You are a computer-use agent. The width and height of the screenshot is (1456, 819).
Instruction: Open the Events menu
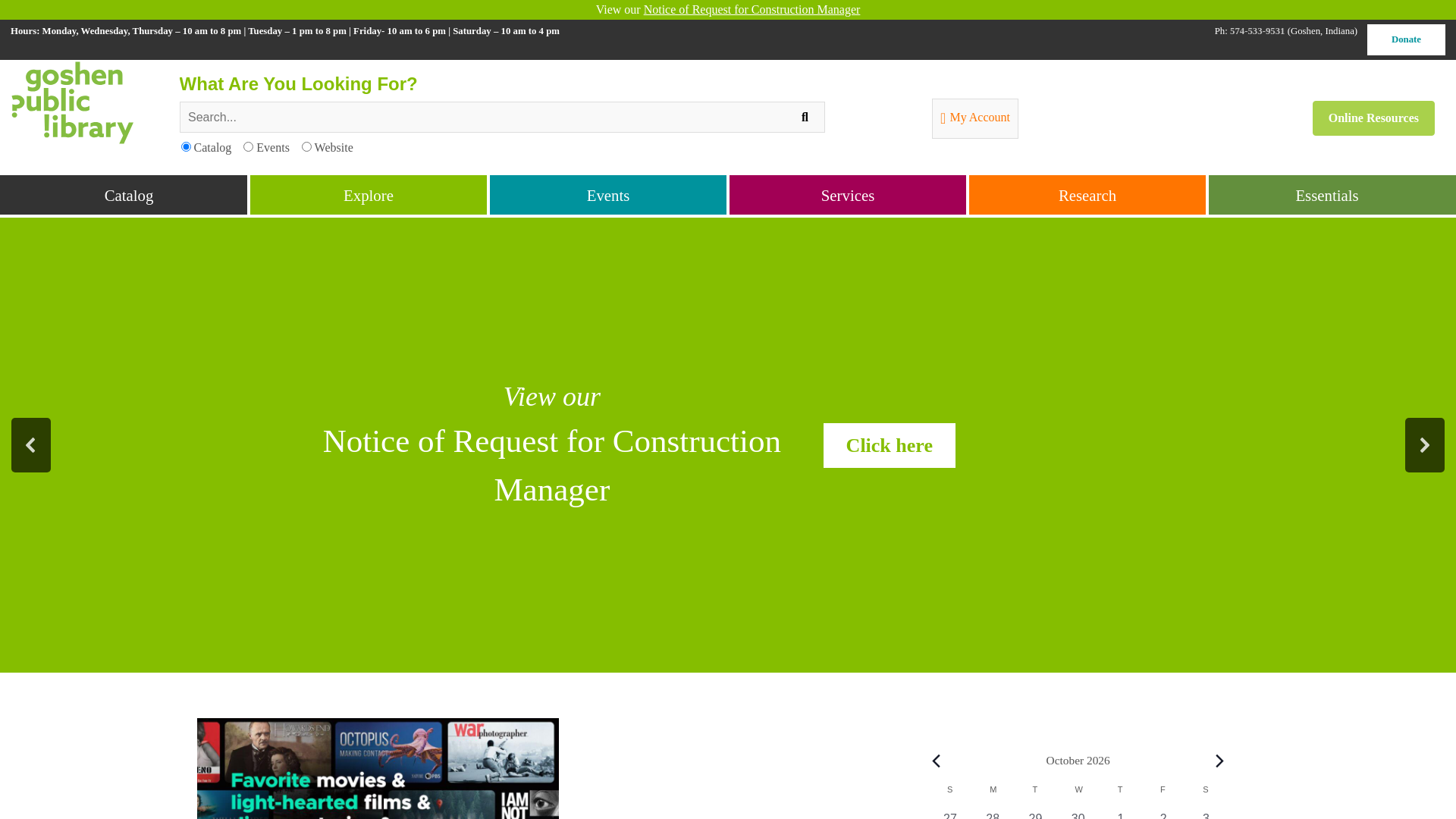tap(608, 196)
